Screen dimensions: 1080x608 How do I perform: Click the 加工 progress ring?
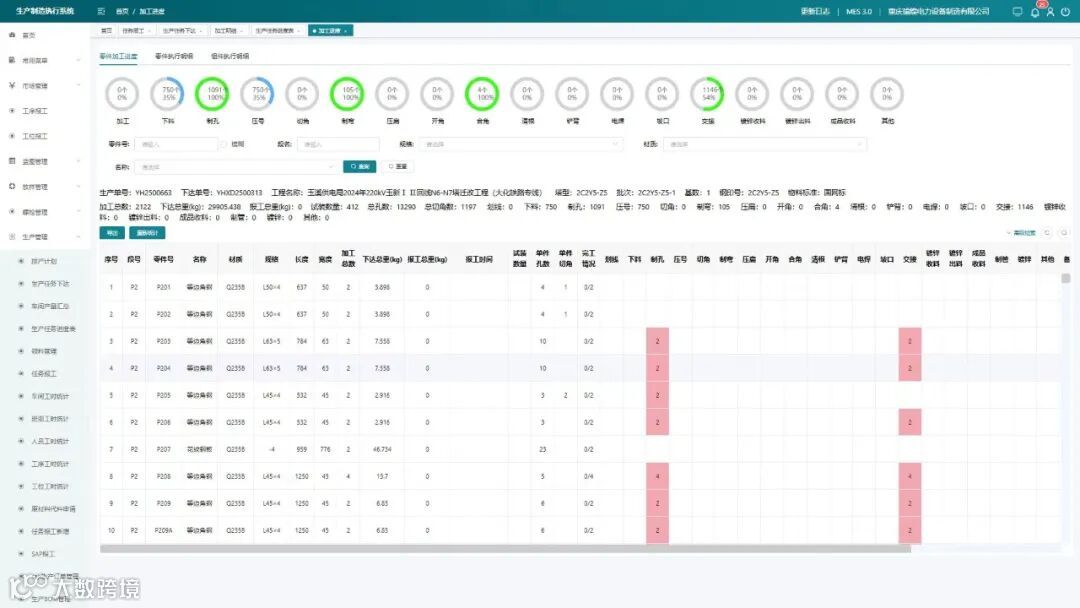tap(122, 94)
